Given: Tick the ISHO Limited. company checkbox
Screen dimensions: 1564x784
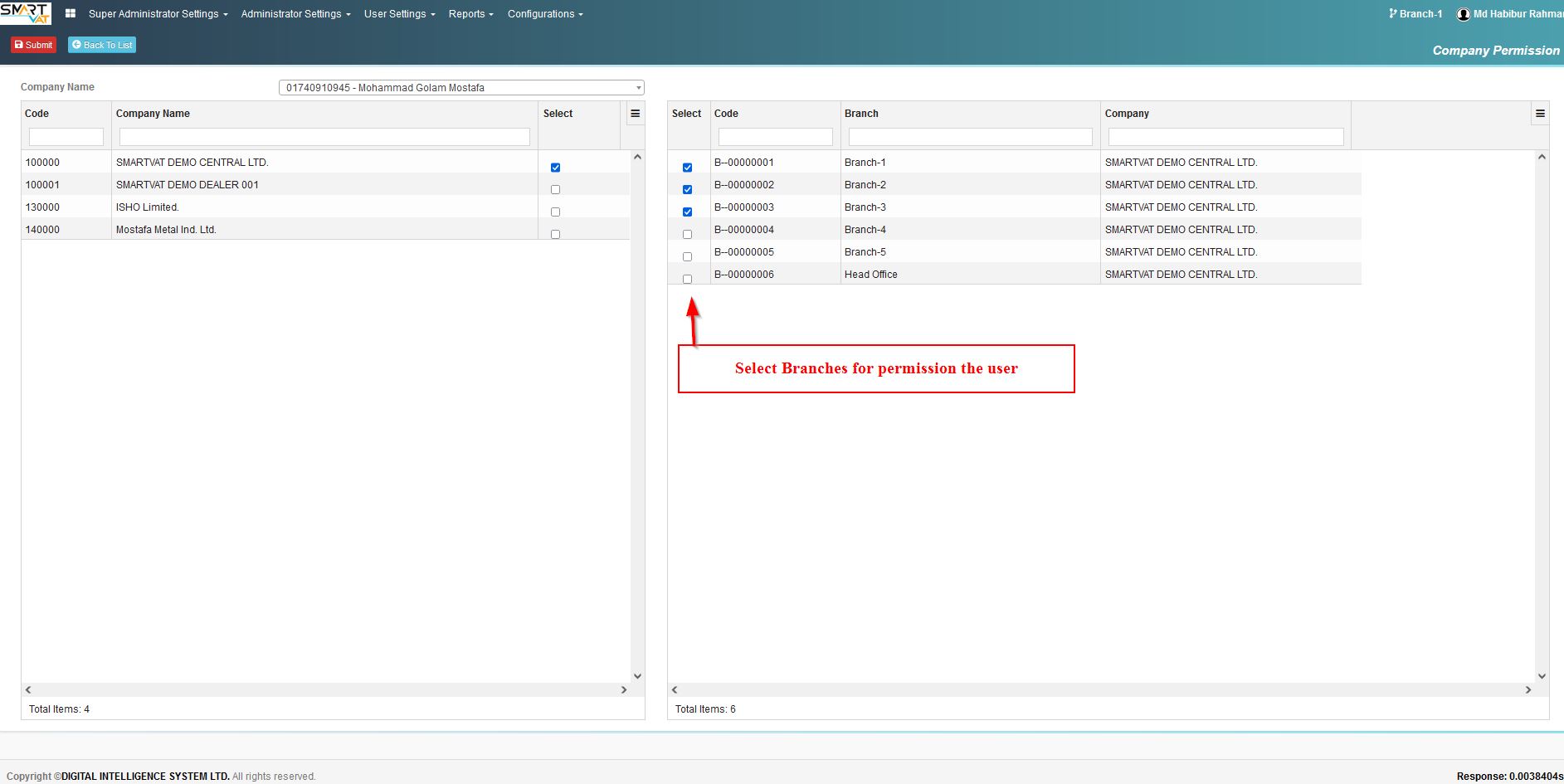Looking at the screenshot, I should [555, 212].
